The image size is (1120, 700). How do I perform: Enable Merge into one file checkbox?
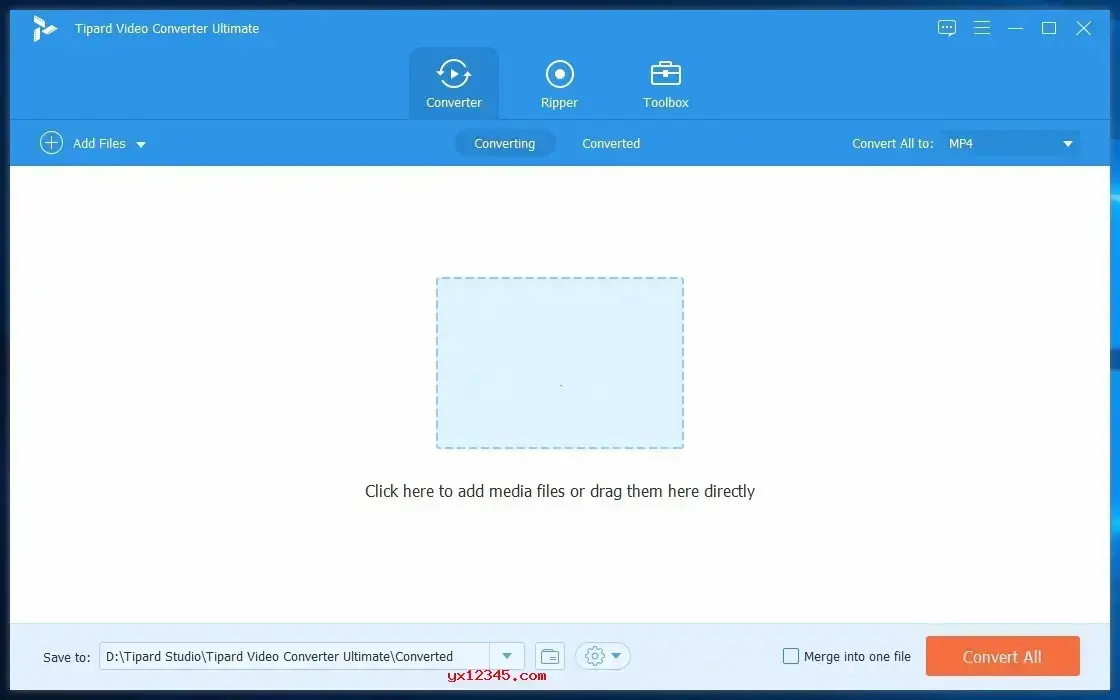click(791, 656)
